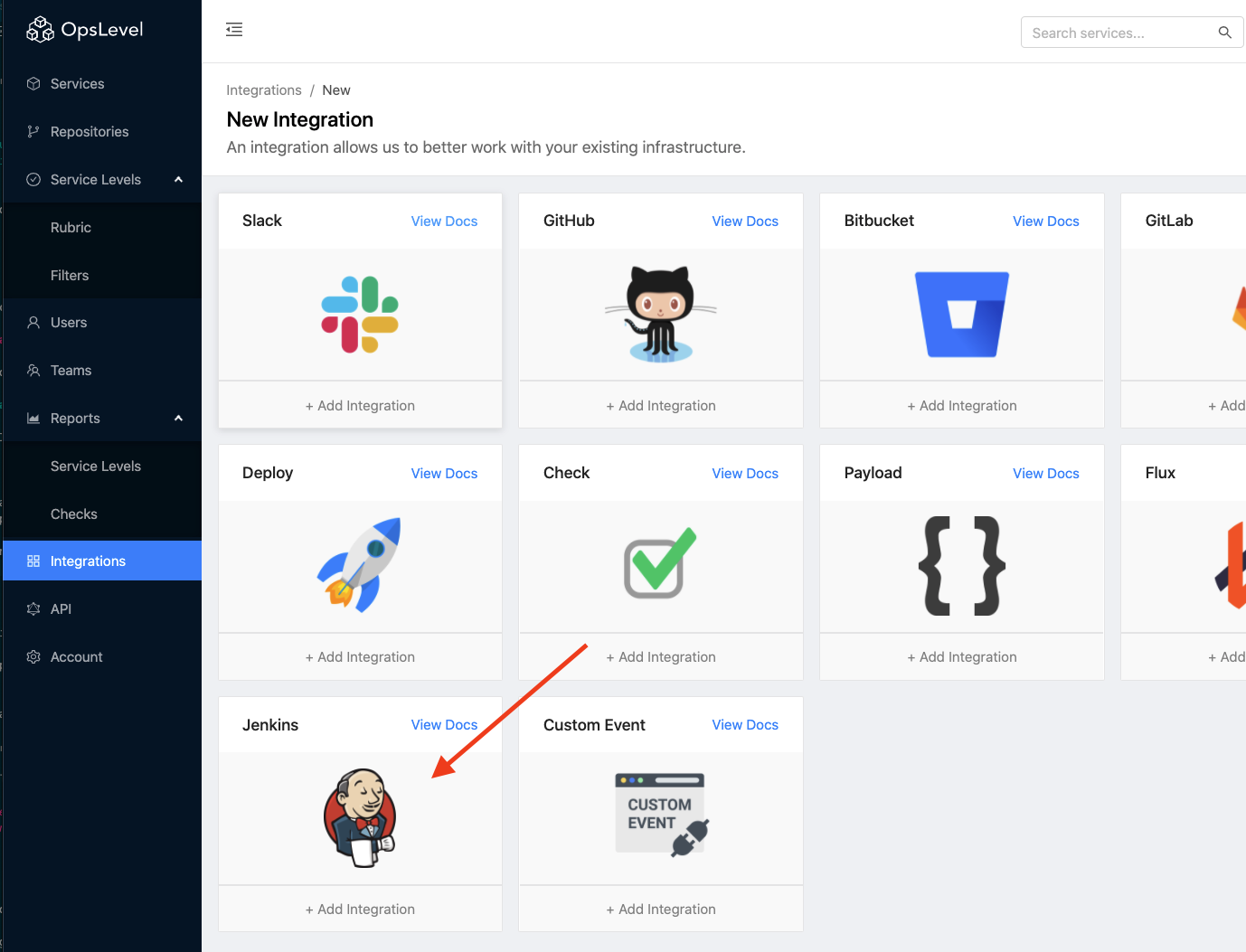Screen dimensions: 1246x952
Task: Open the Account menu item
Action: [102, 657]
